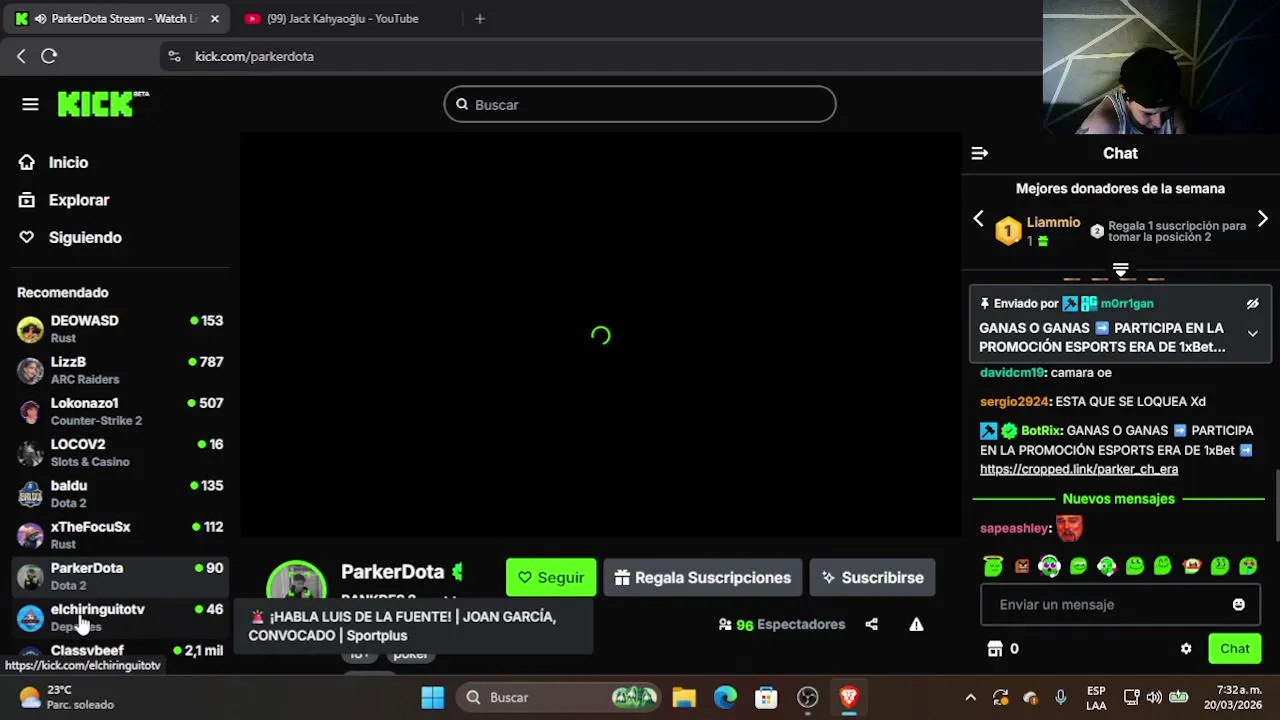Mute the ParkerDota tab audio icon
Viewport: 1280px width, 720px height.
[40, 18]
